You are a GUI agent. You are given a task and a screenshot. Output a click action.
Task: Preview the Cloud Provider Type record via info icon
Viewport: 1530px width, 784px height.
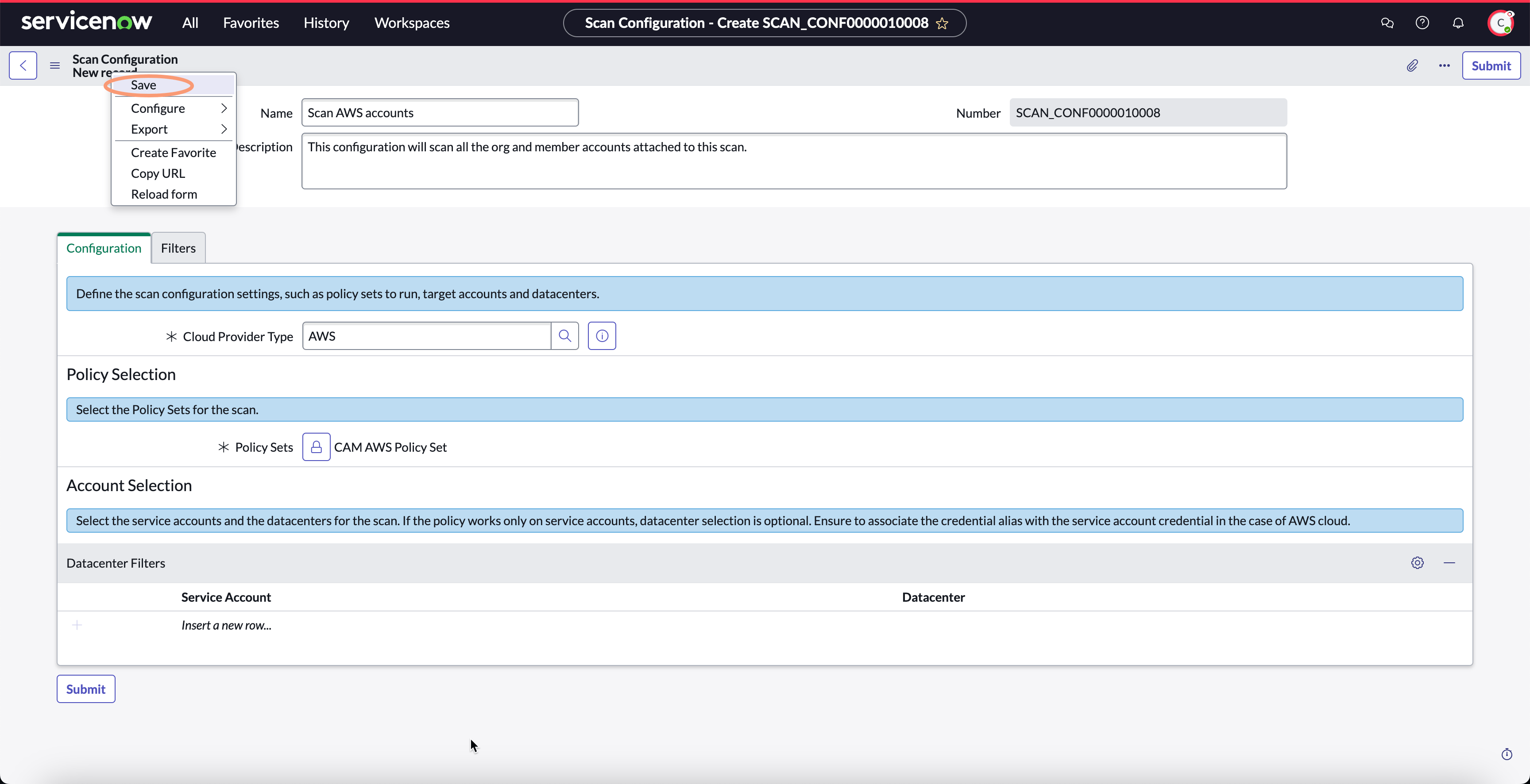[602, 336]
